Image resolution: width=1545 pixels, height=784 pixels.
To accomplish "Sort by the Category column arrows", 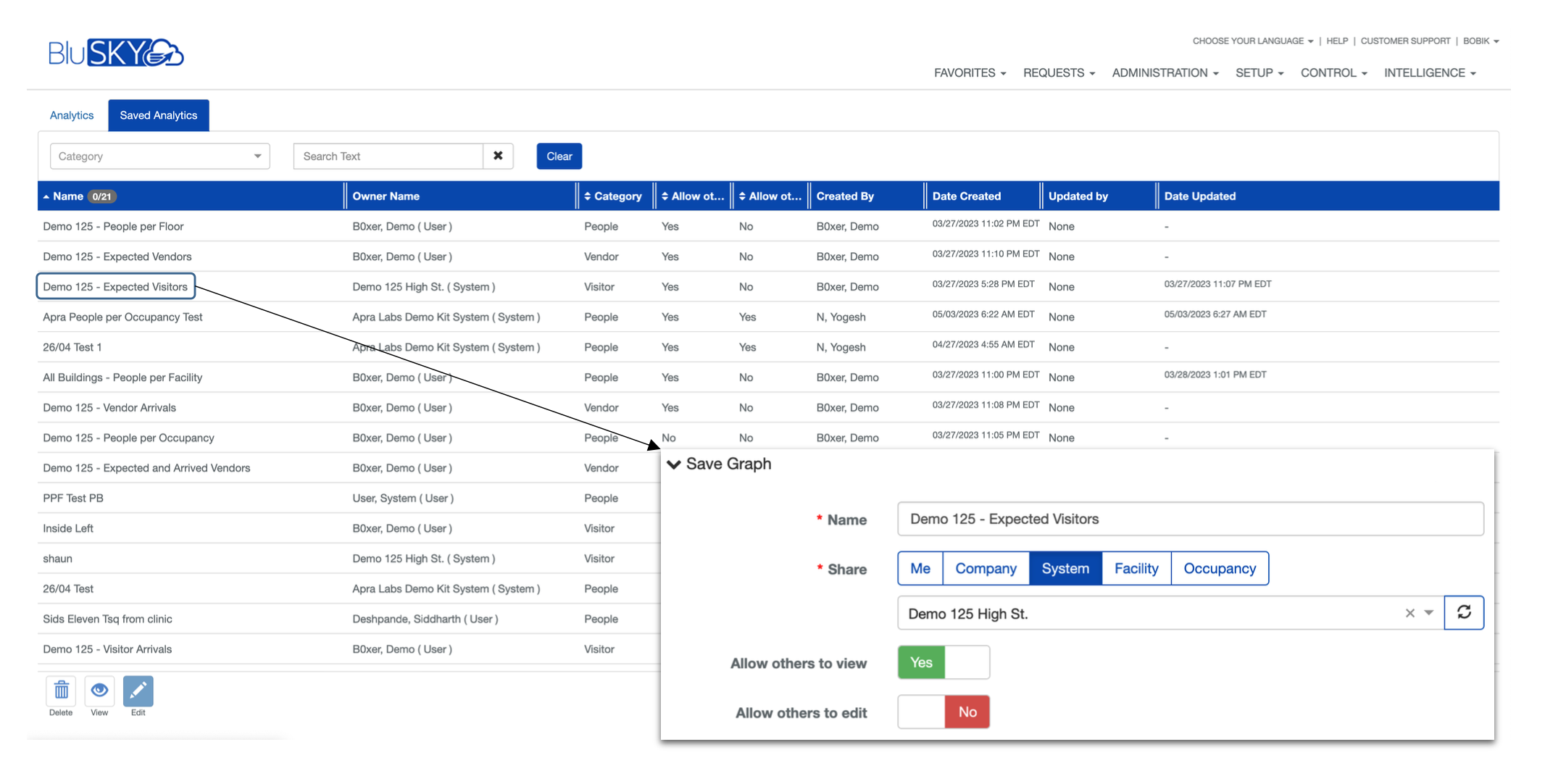I will [x=588, y=196].
